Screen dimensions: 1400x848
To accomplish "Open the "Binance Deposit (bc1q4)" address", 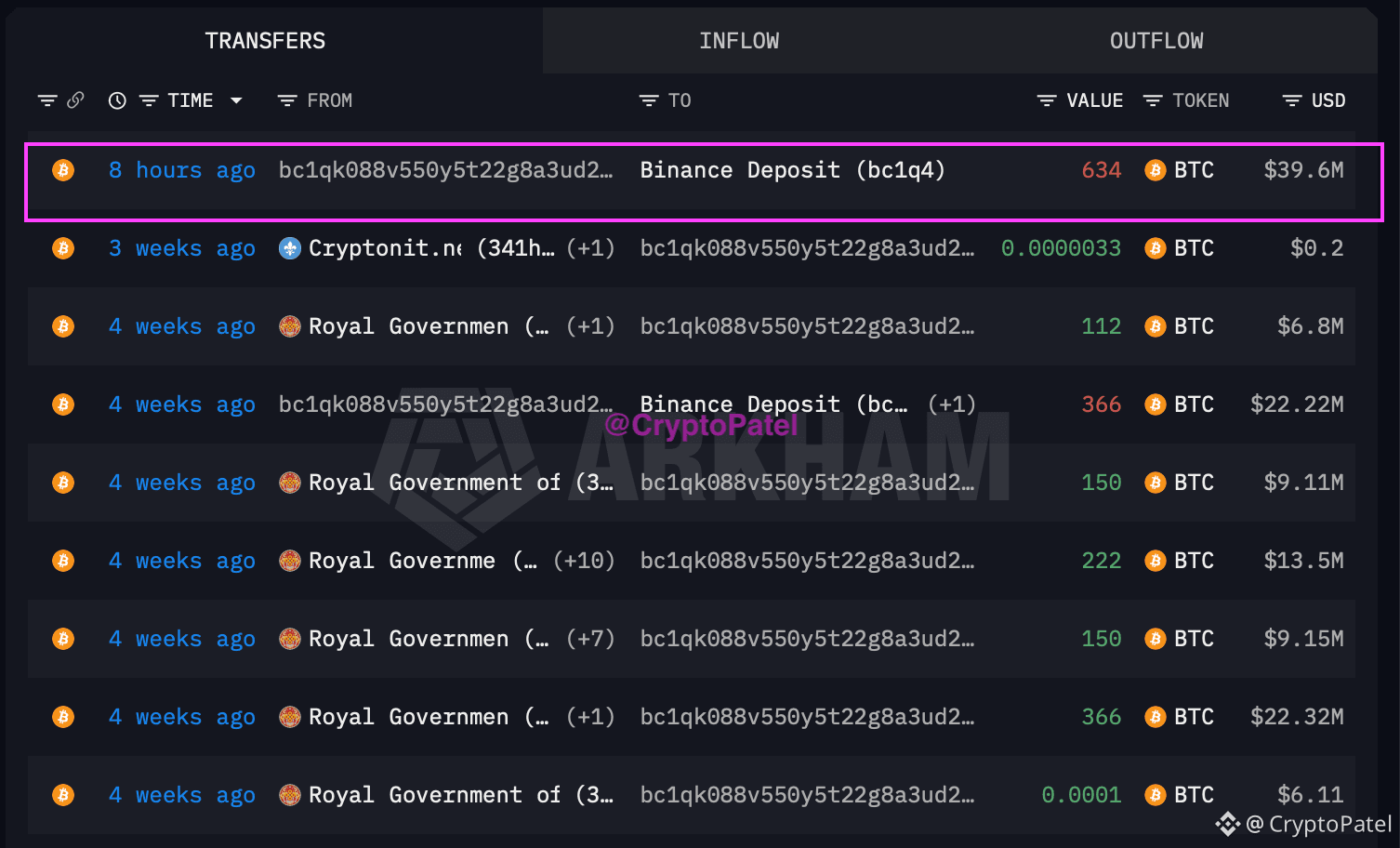I will coord(792,170).
